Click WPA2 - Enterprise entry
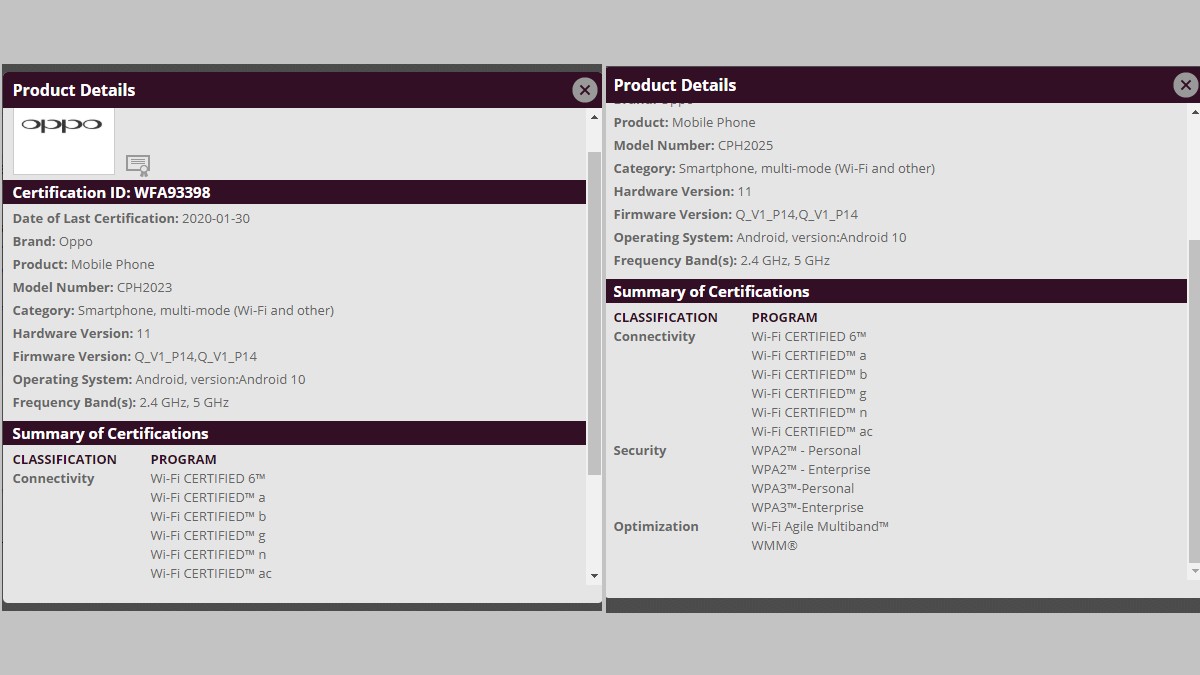 (811, 469)
